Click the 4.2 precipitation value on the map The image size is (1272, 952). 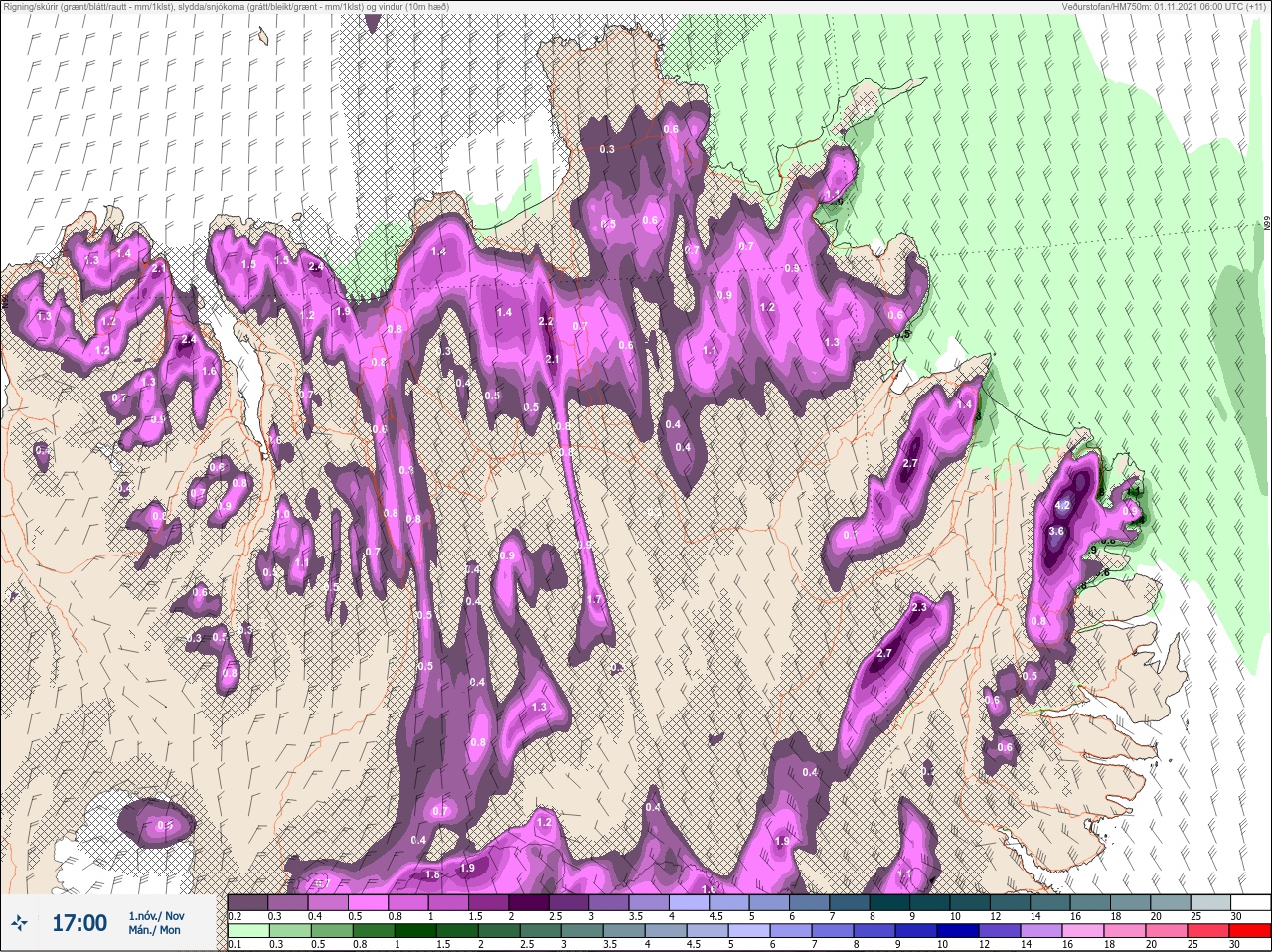tap(1061, 505)
